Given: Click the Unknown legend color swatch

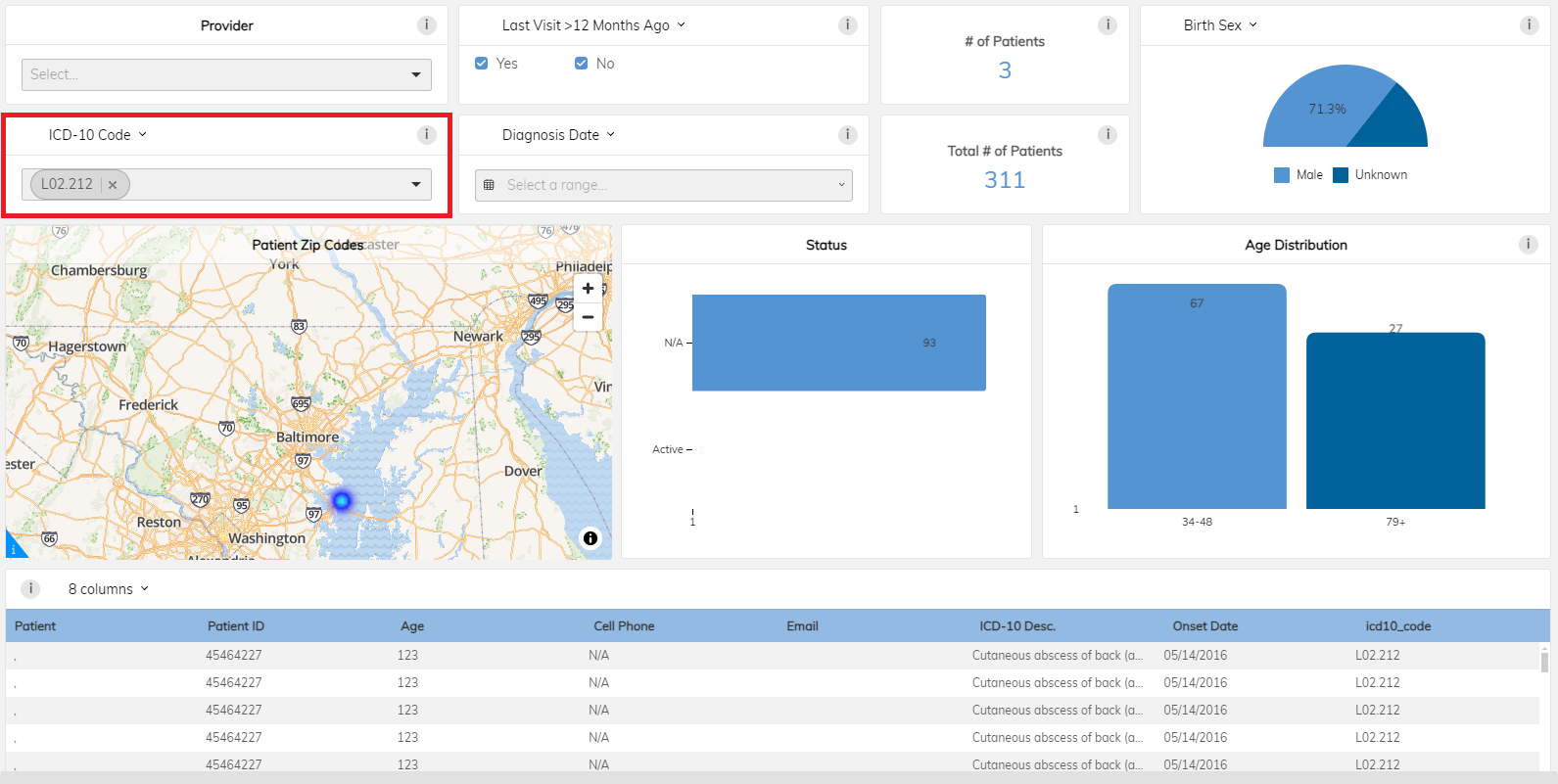Looking at the screenshot, I should (x=1341, y=175).
